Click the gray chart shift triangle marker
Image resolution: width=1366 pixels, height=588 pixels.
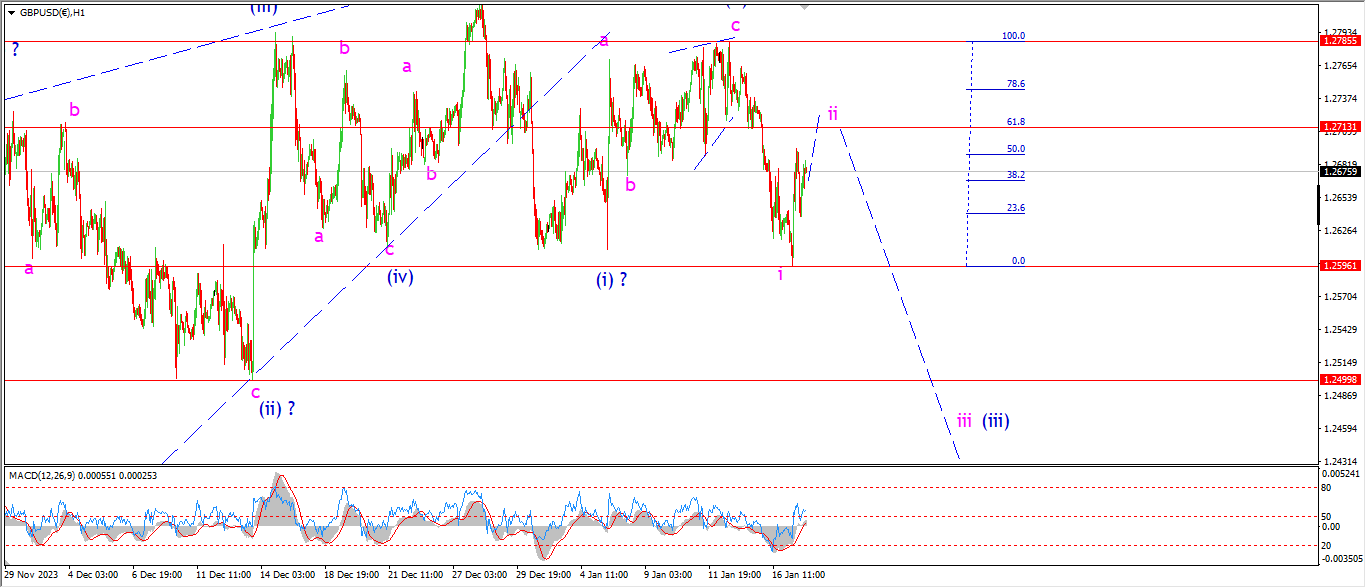tap(804, 7)
